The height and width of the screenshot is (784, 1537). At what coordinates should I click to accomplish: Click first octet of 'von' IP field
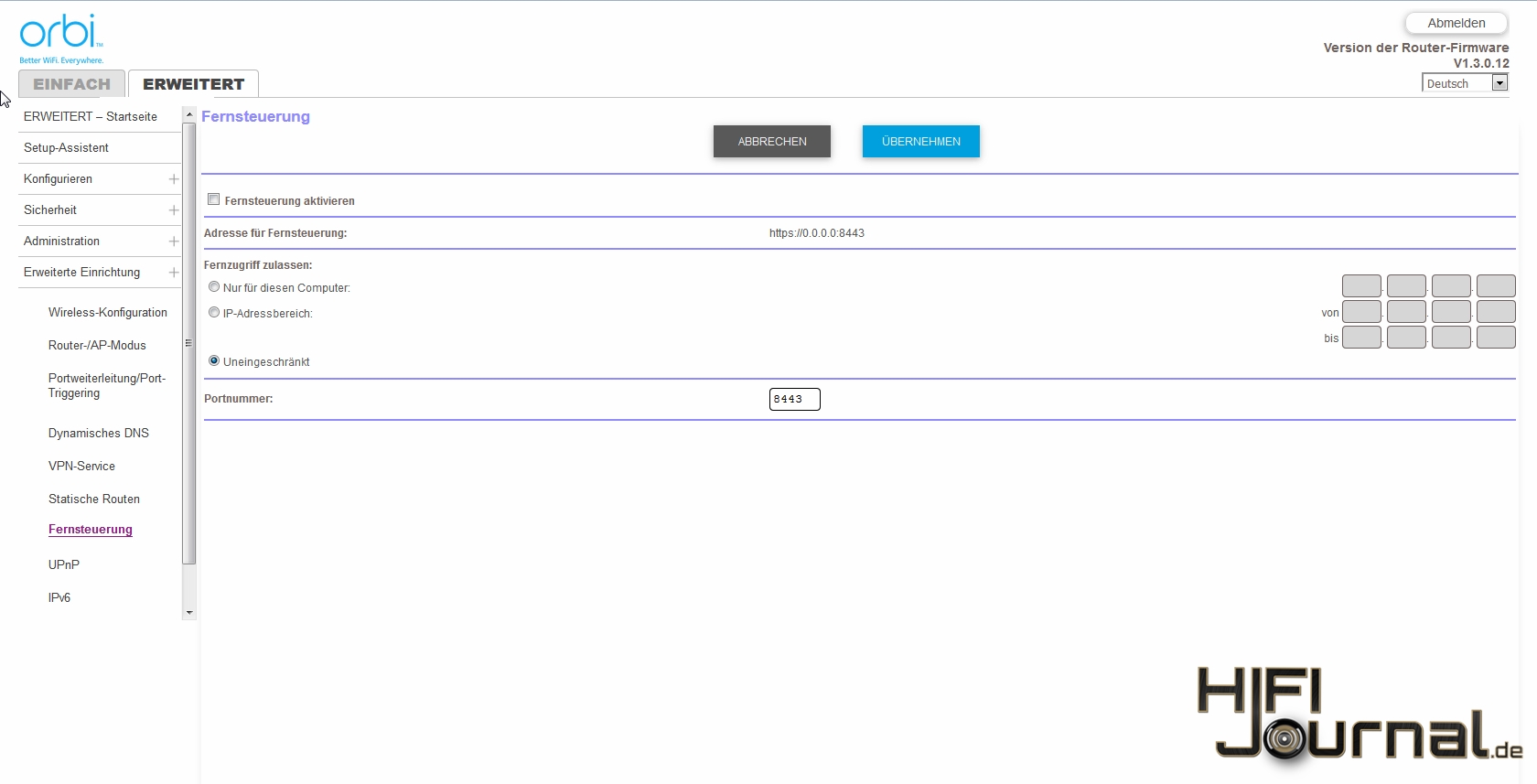click(1361, 312)
